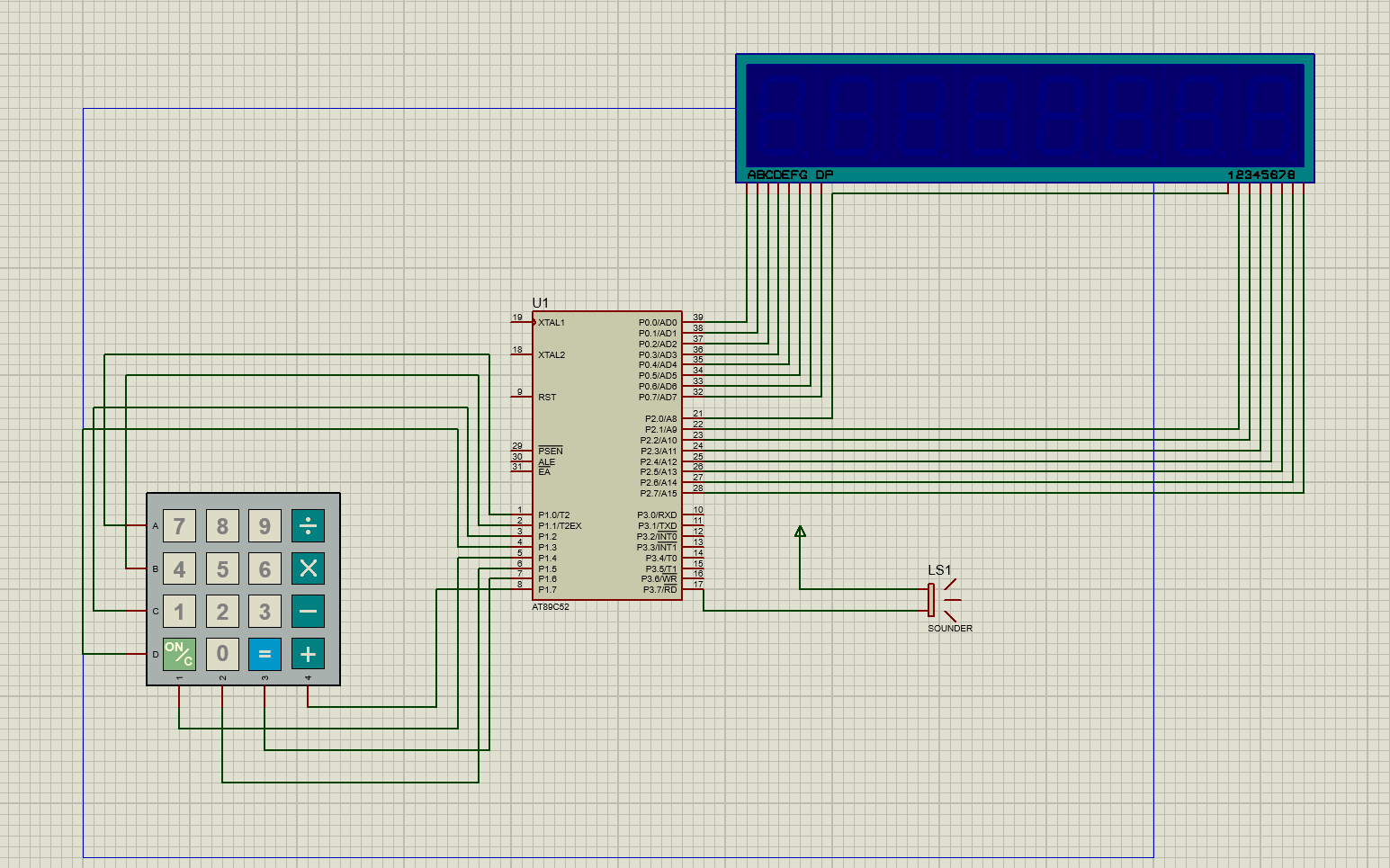Click keypad key 2

[222, 612]
